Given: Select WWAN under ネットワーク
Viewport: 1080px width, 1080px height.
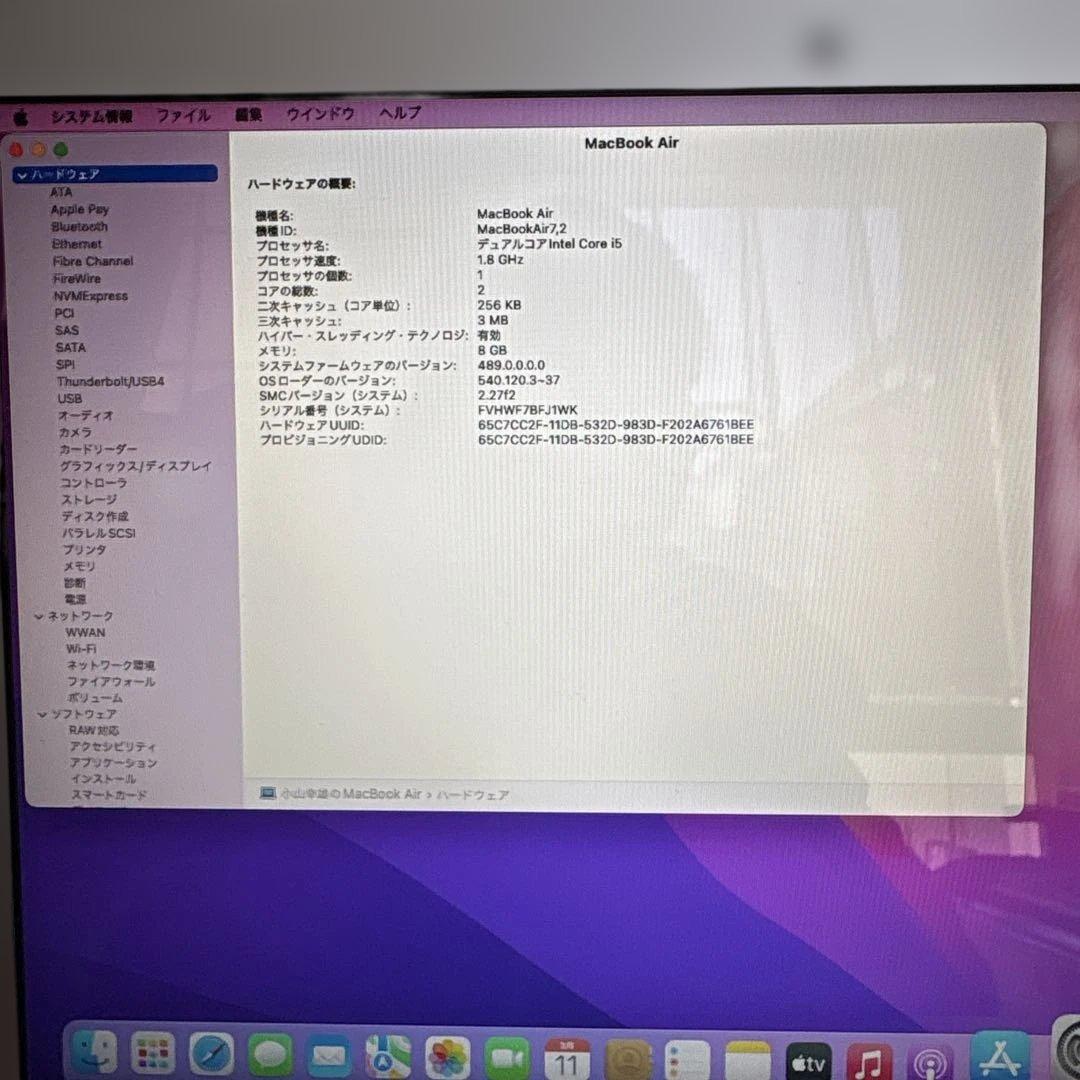Looking at the screenshot, I should coord(85,632).
